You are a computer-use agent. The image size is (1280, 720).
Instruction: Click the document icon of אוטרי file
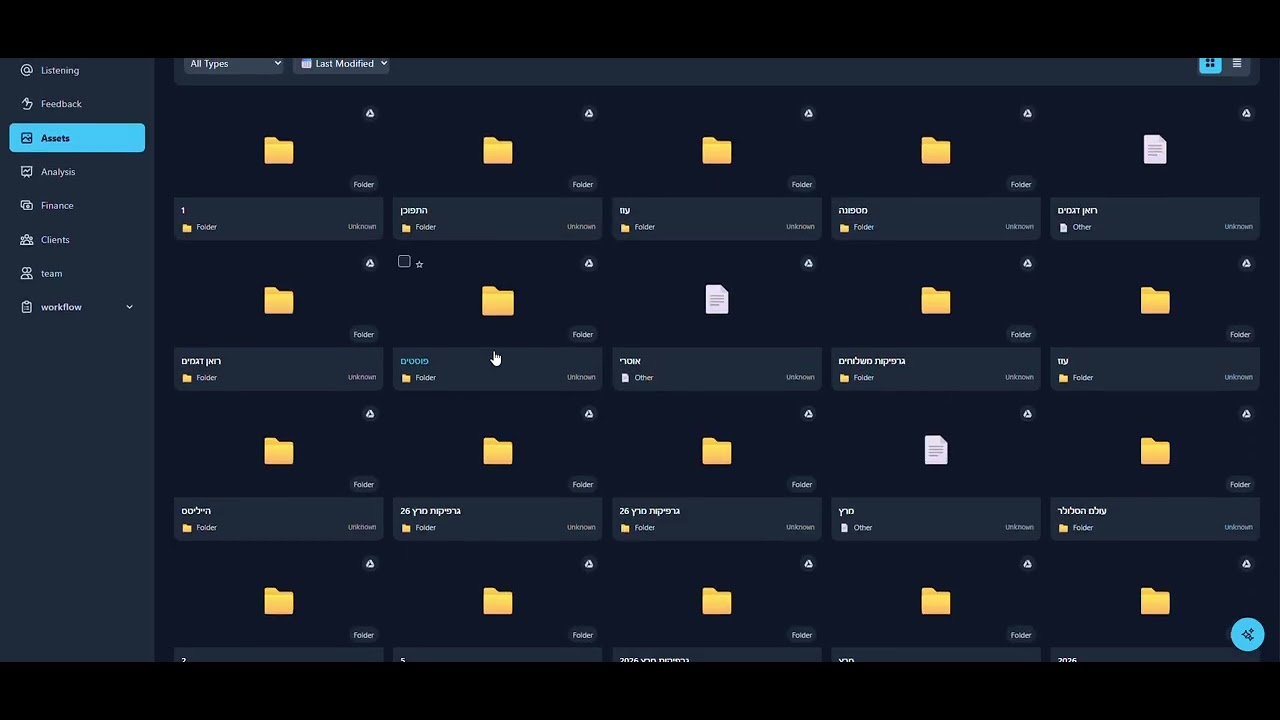[717, 299]
